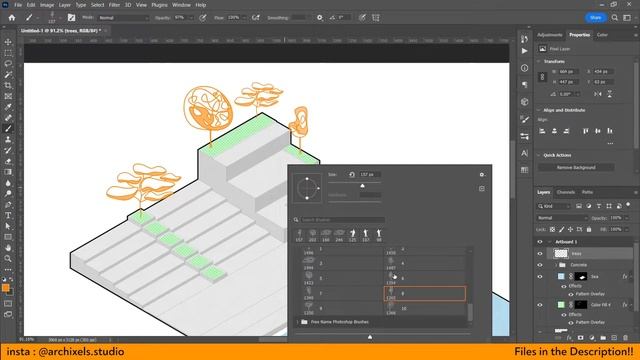Screen dimensions: 640x360
Task: Switch to the Adjustments tab
Action: (x=549, y=35)
